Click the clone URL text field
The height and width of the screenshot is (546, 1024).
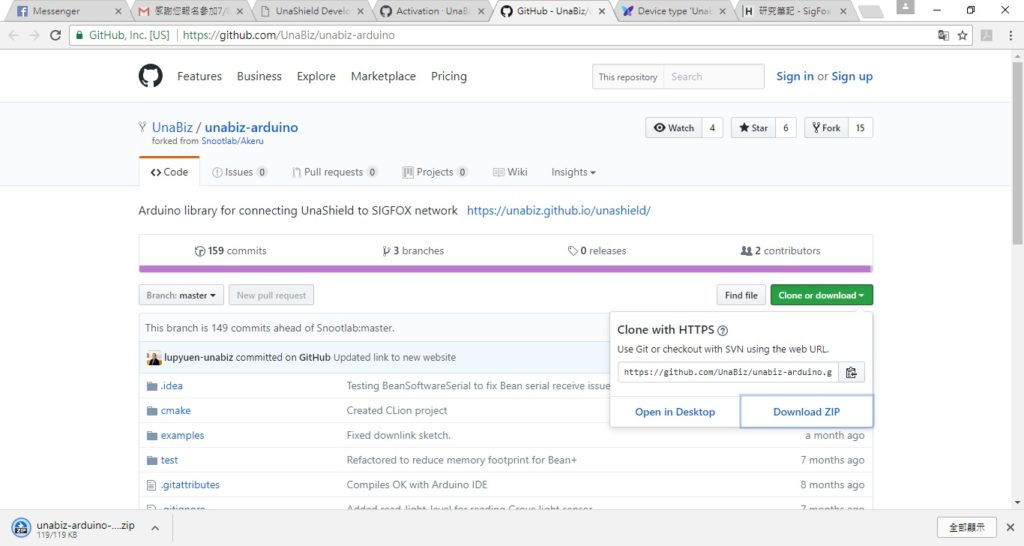[x=728, y=372]
